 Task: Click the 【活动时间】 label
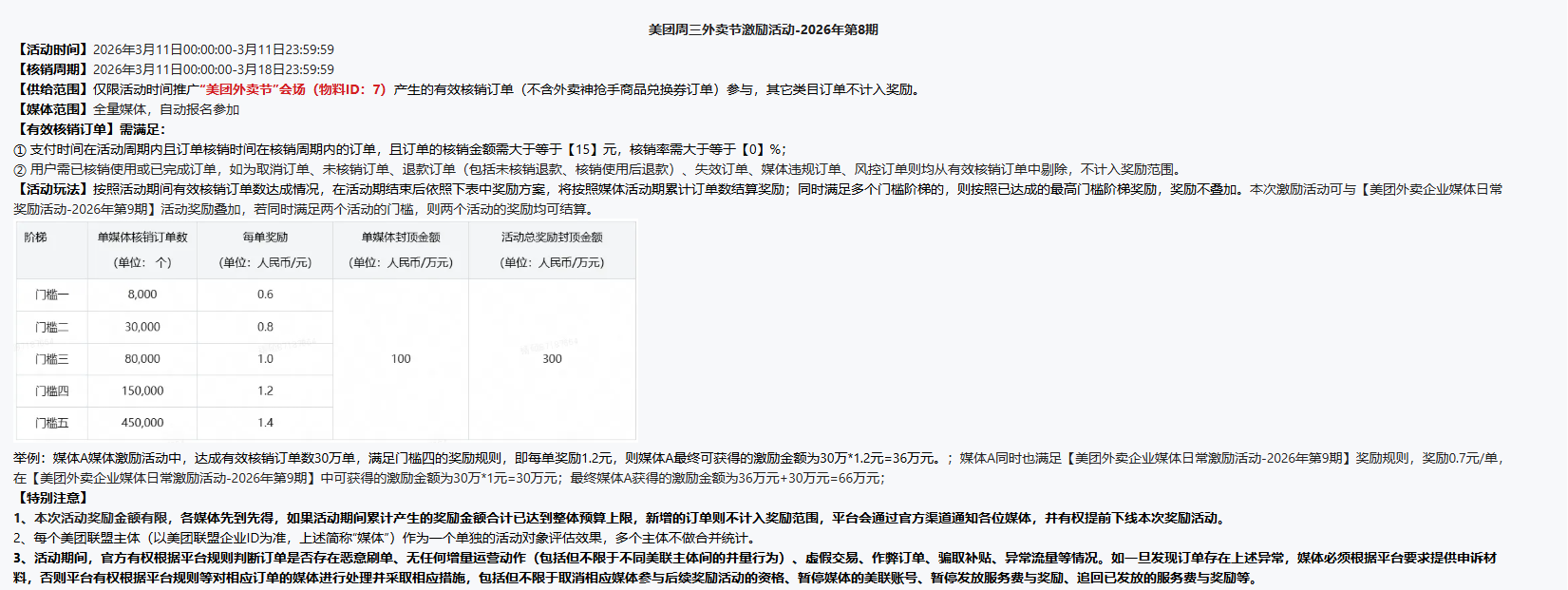pyautogui.click(x=52, y=49)
